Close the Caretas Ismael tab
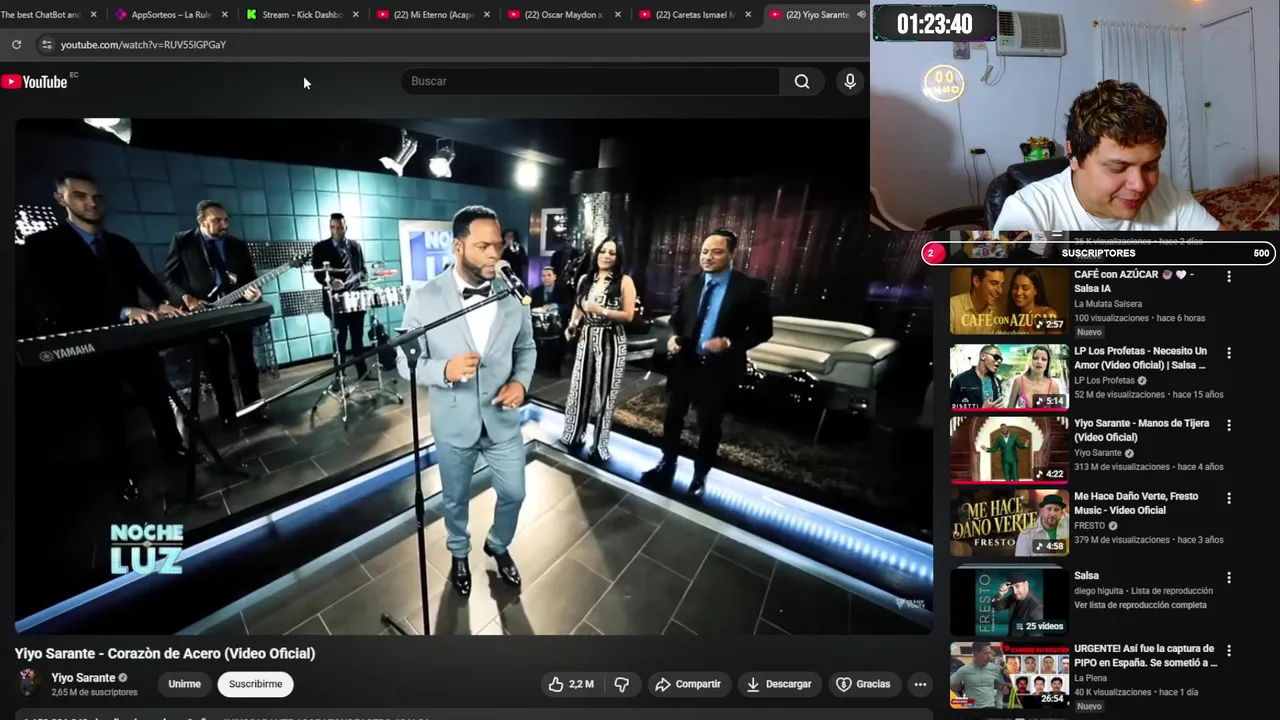 click(x=748, y=15)
